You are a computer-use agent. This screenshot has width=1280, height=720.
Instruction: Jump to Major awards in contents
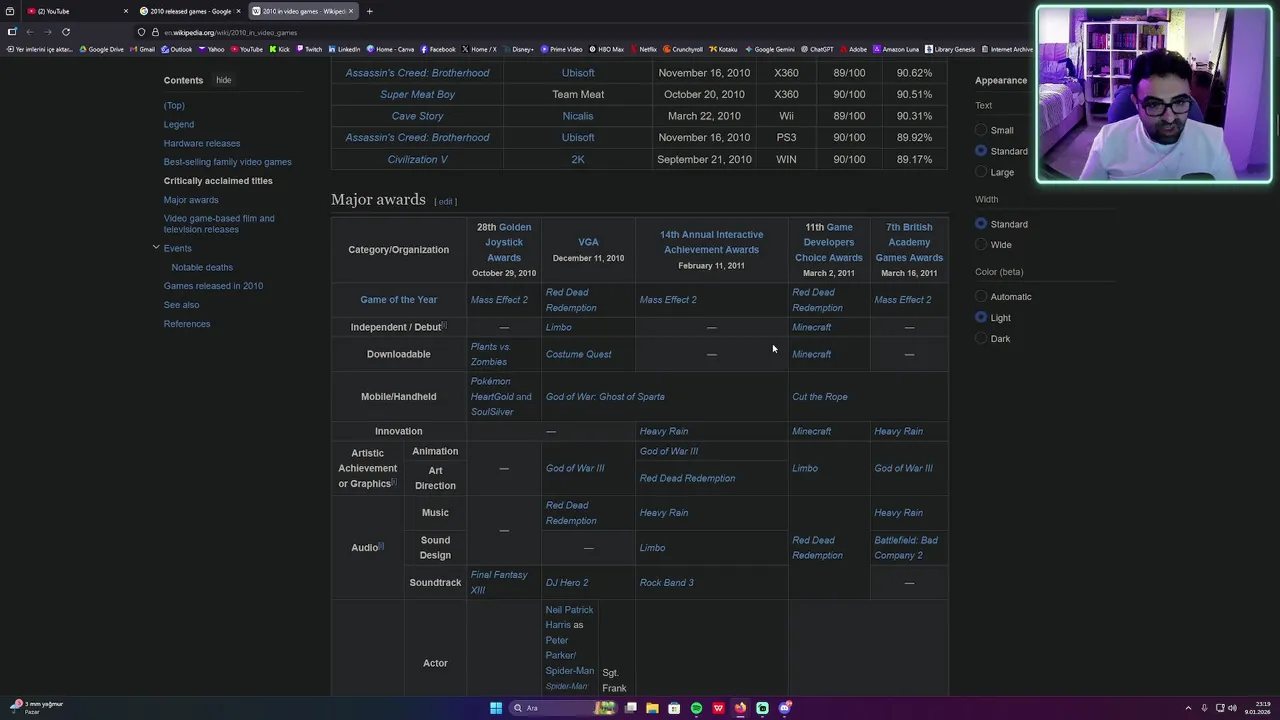click(191, 200)
